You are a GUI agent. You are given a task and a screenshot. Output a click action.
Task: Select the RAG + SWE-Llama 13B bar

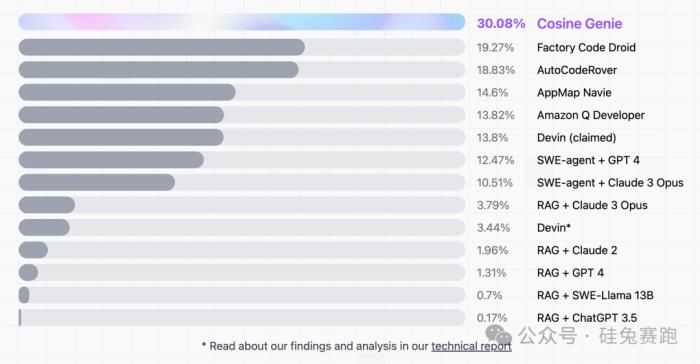click(242, 295)
